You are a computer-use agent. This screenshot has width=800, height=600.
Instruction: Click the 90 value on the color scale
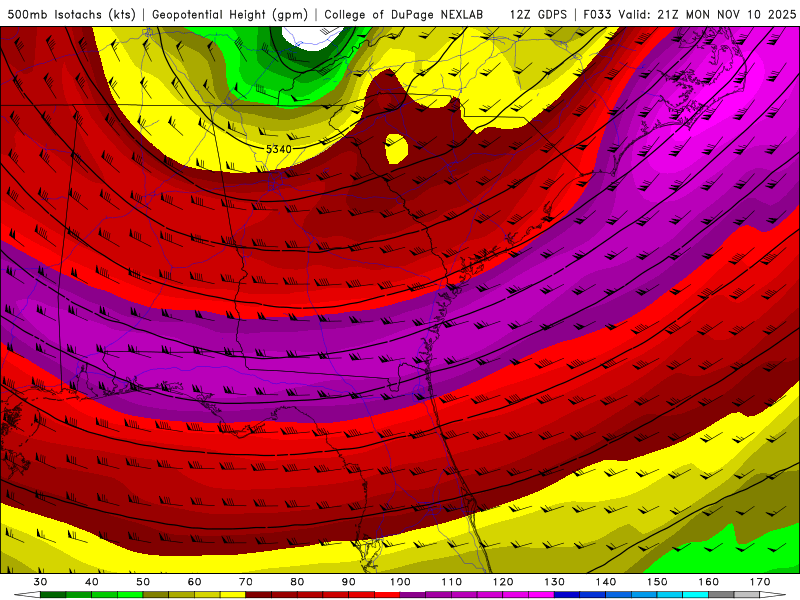click(x=348, y=582)
